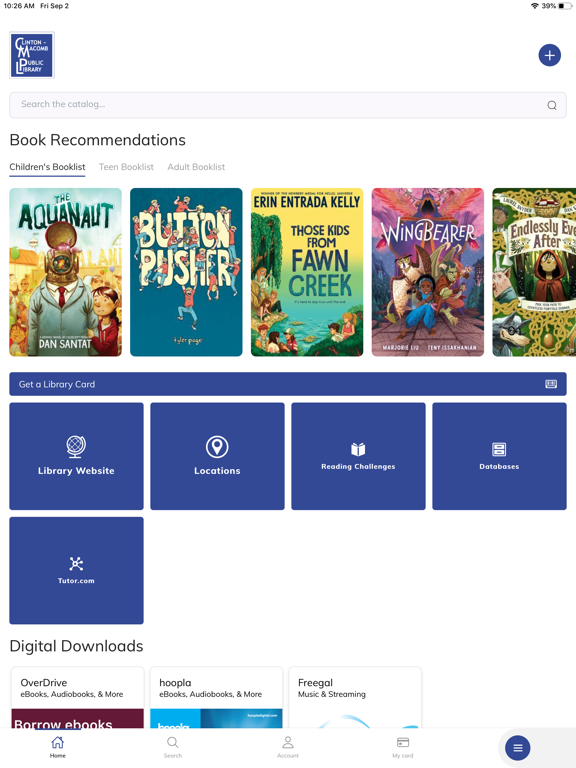The image size is (576, 768).
Task: Tap the Search icon in bottom bar
Action: (172, 743)
